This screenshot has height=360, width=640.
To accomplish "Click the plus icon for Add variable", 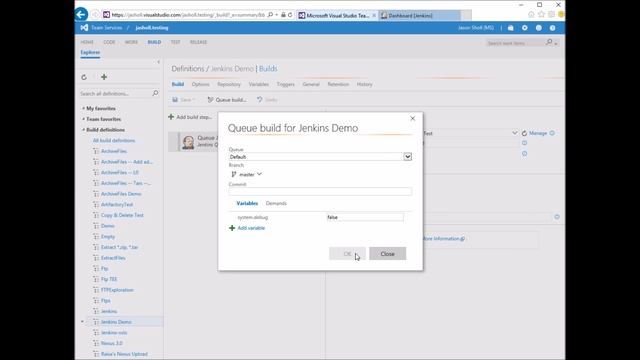I will click(x=232, y=228).
